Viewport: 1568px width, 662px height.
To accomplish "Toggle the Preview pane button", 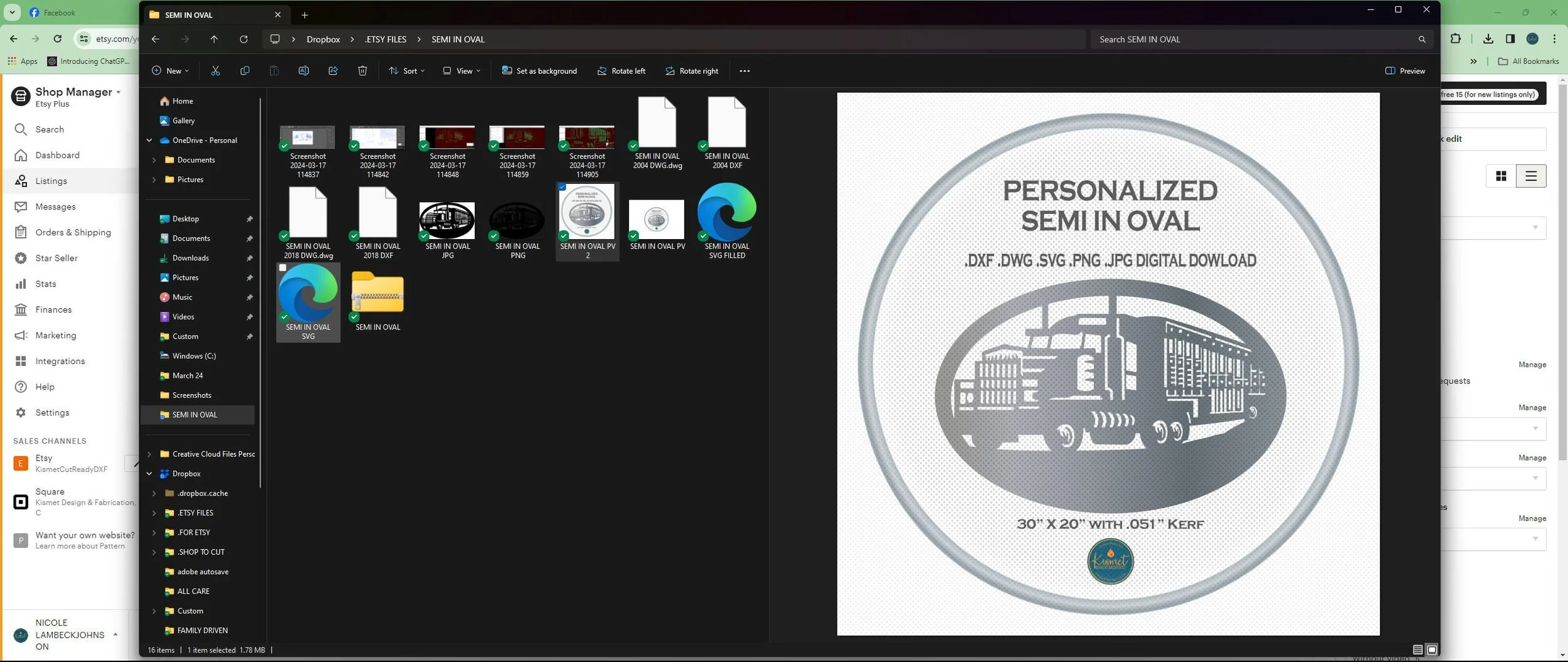I will point(1405,71).
